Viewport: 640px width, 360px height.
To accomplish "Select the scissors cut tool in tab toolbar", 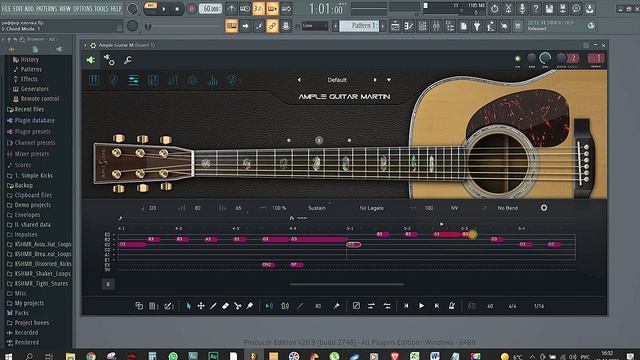I will [x=238, y=306].
